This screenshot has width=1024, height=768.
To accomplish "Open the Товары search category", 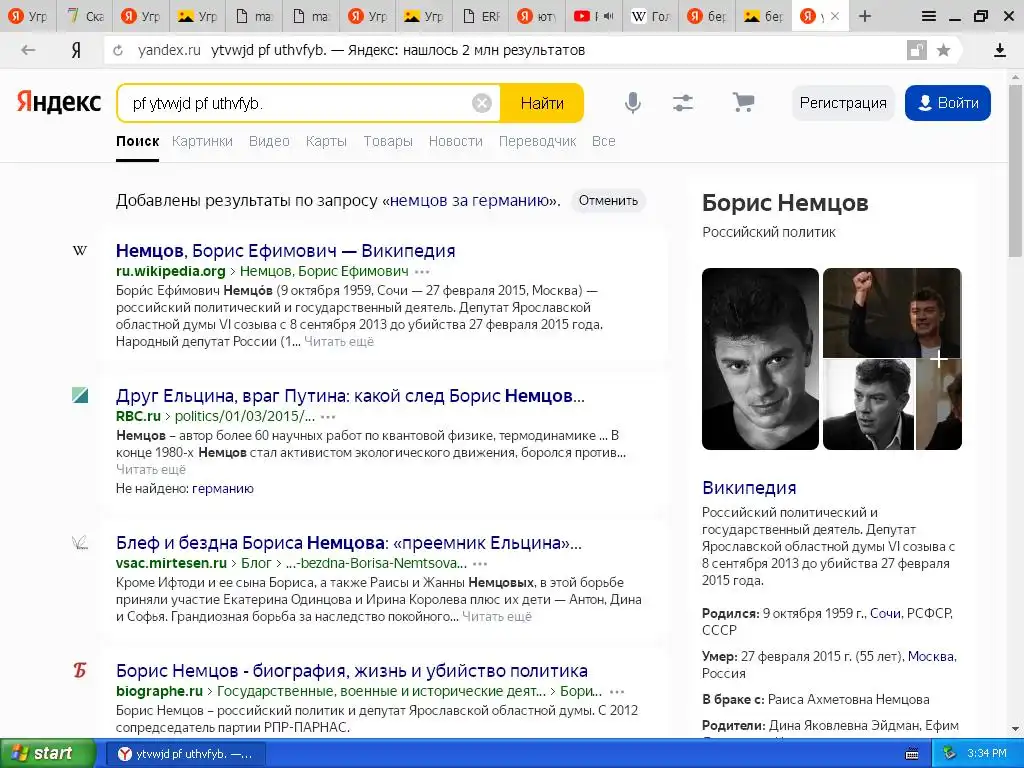I will 388,141.
